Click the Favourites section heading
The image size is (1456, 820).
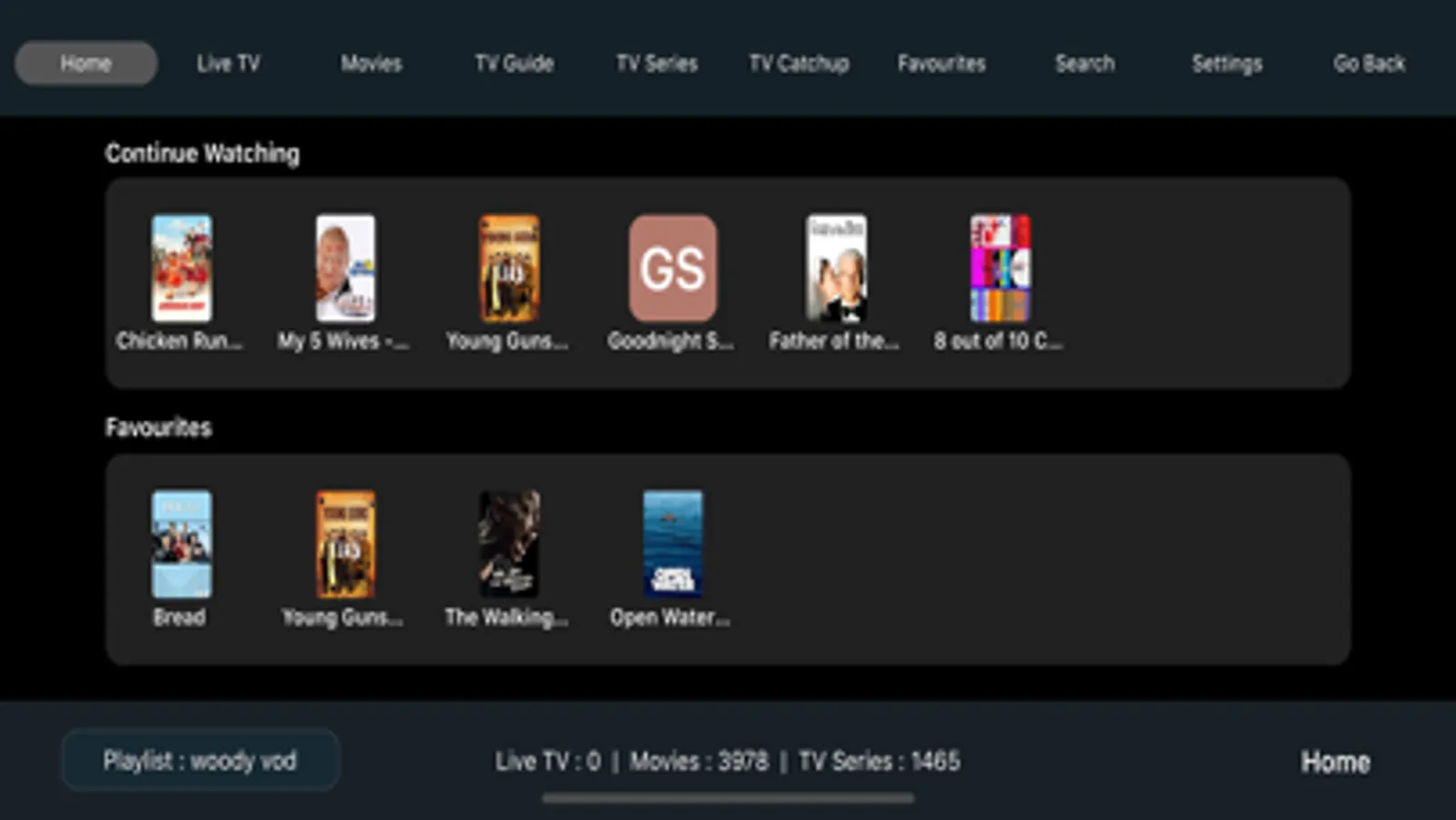coord(158,427)
